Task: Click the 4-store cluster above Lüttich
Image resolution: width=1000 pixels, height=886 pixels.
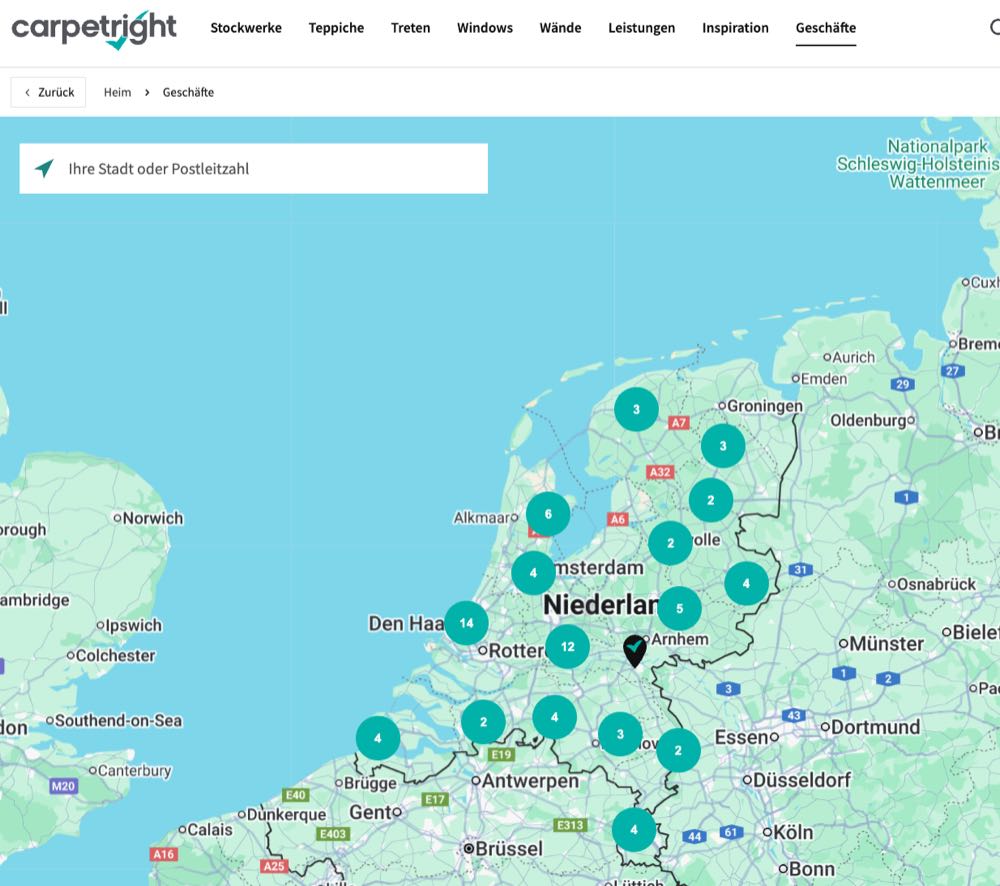Action: click(x=633, y=829)
